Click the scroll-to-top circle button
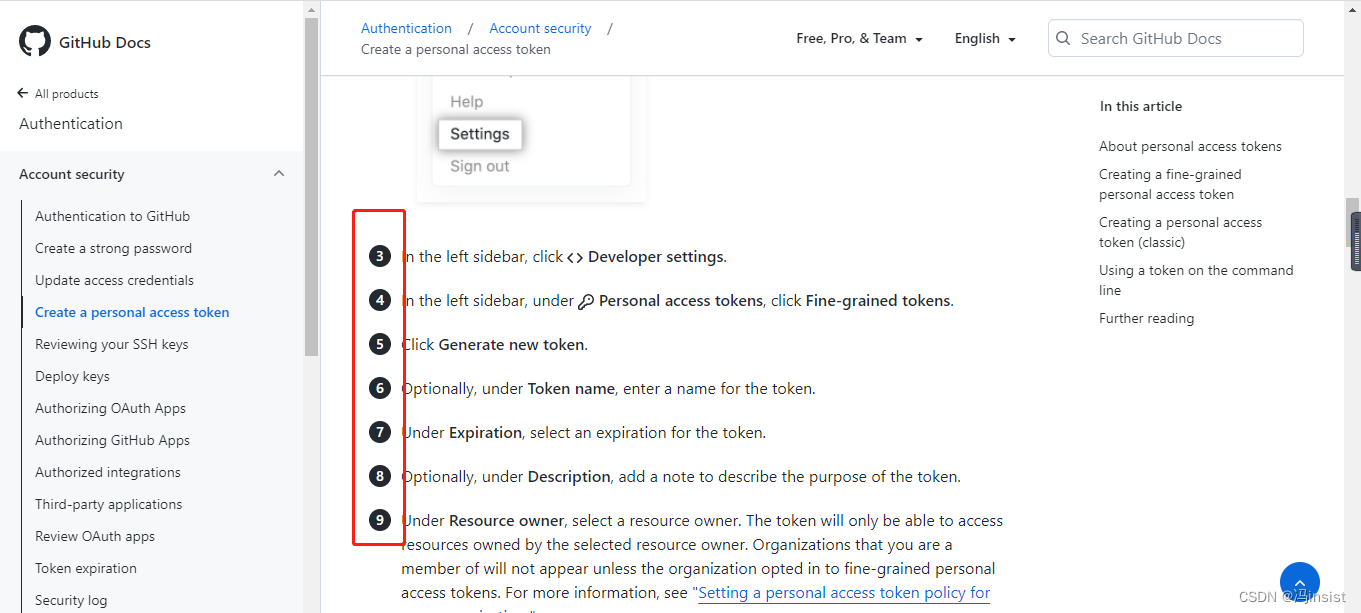The image size is (1361, 613). coord(1299,580)
